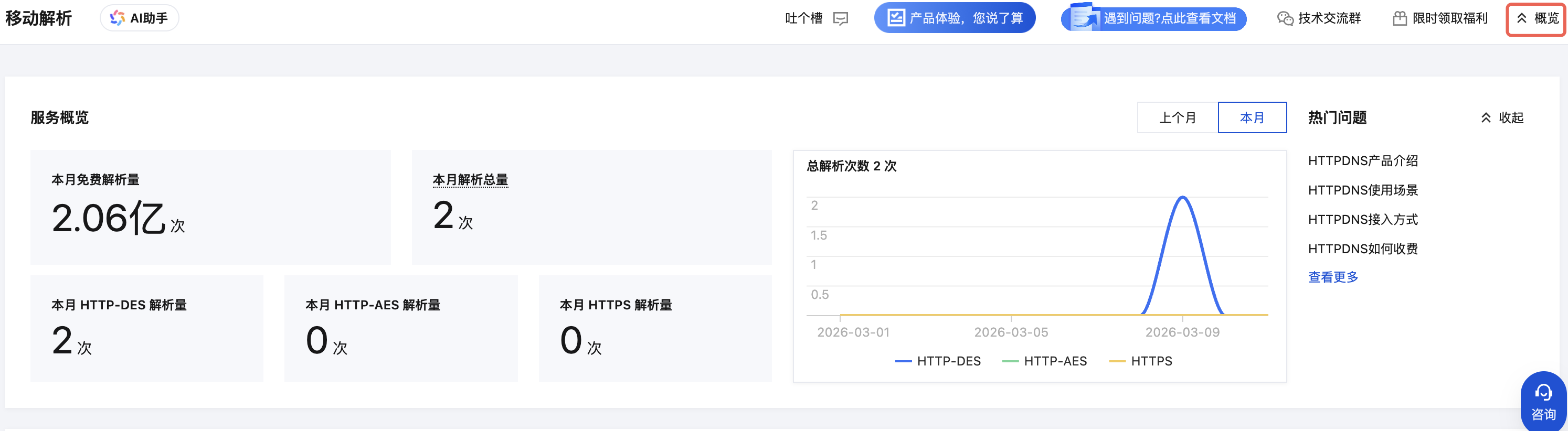Click the 2026-03-05 axis date label
The height and width of the screenshot is (431, 1568).
pyautogui.click(x=1011, y=332)
